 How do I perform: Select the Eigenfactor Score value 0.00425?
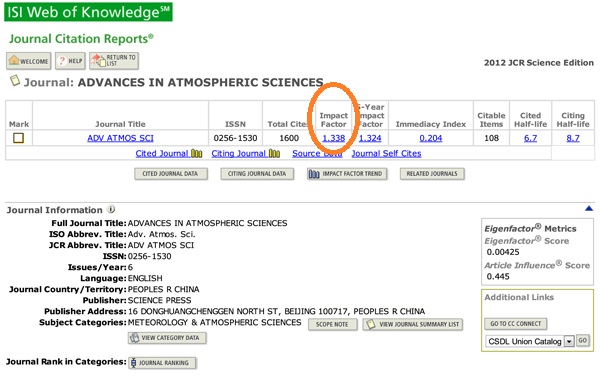click(503, 252)
